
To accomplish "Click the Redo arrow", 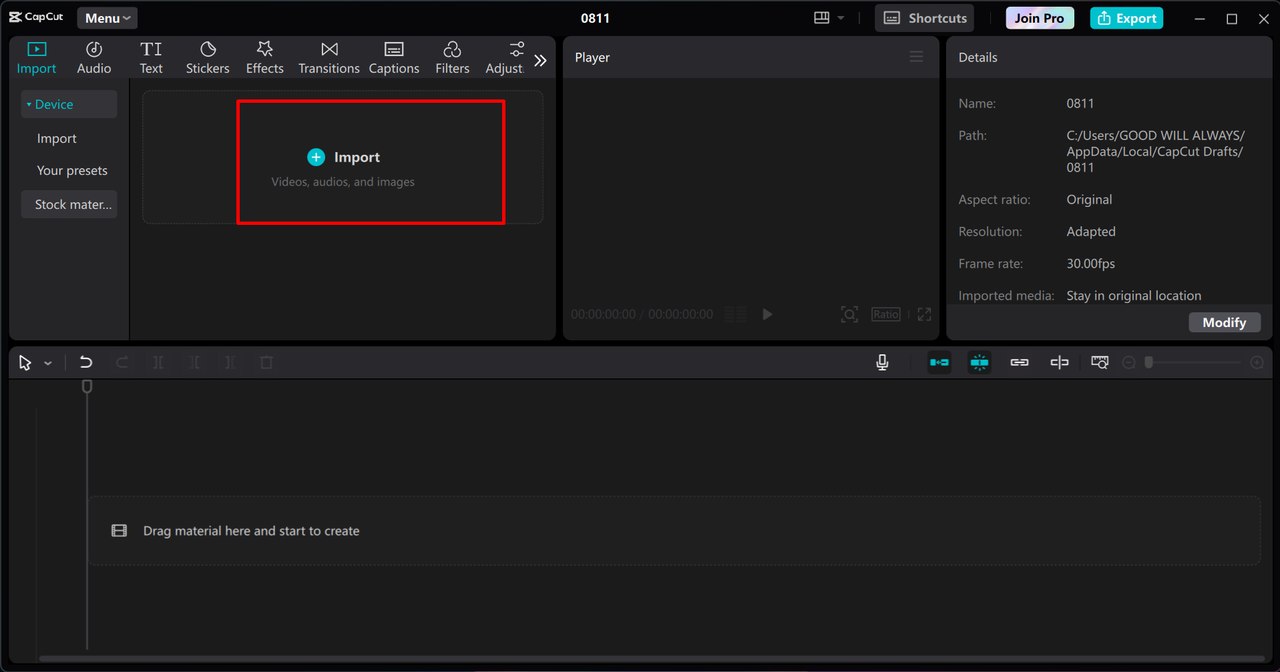I will pos(122,363).
